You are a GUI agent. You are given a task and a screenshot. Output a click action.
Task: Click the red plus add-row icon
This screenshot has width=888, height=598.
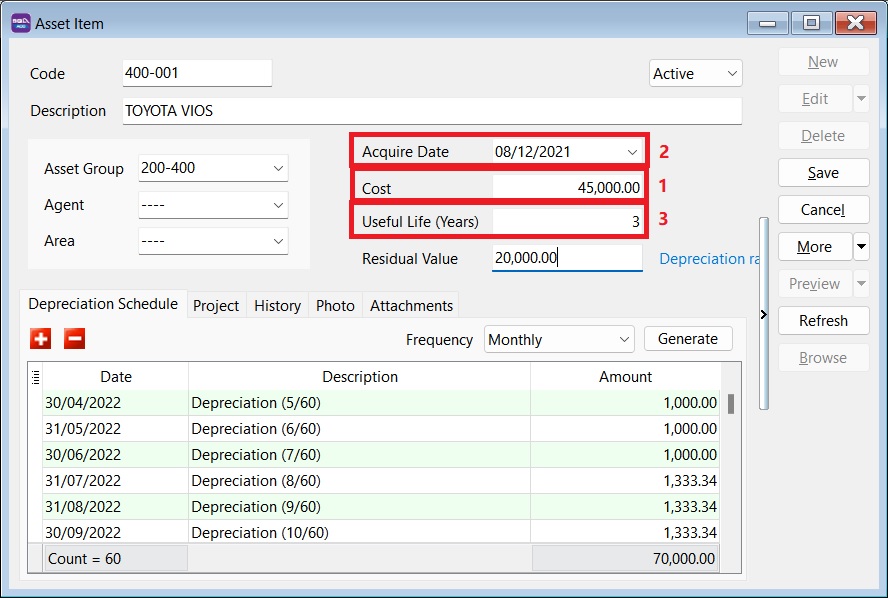click(41, 339)
